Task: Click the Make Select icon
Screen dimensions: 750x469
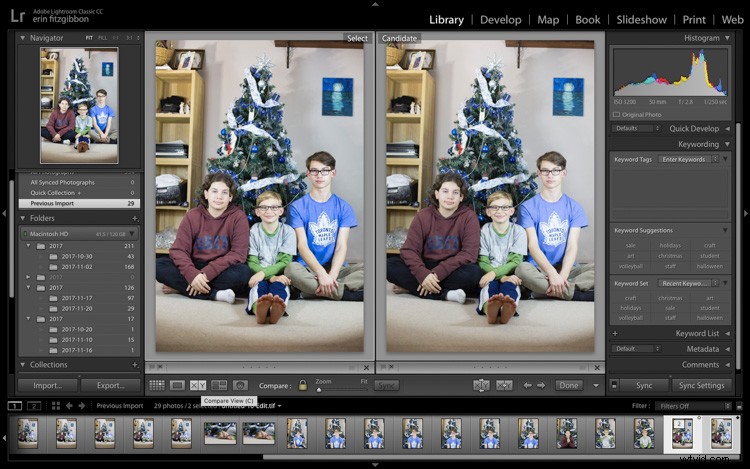Action: coord(504,385)
